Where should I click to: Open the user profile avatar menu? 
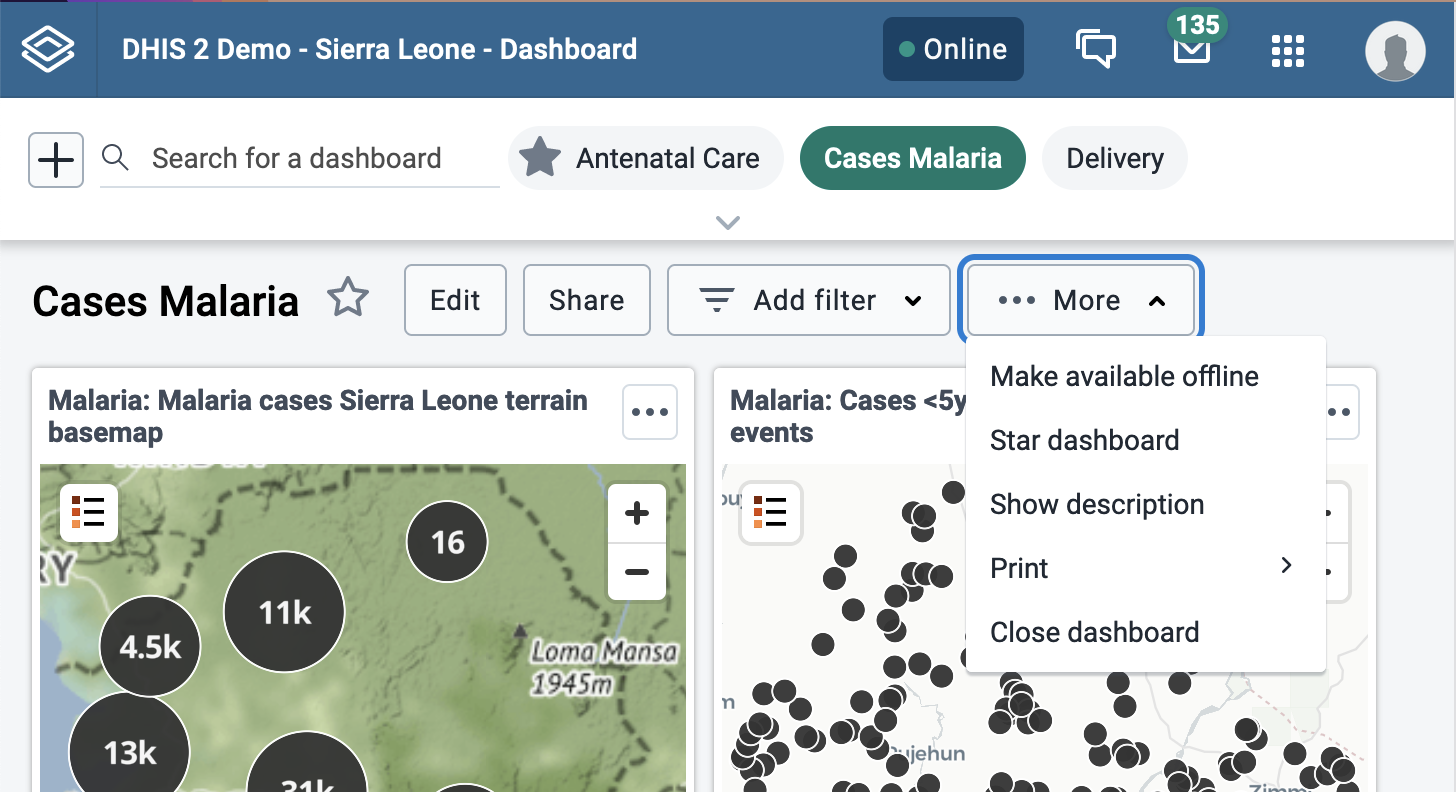(x=1397, y=51)
